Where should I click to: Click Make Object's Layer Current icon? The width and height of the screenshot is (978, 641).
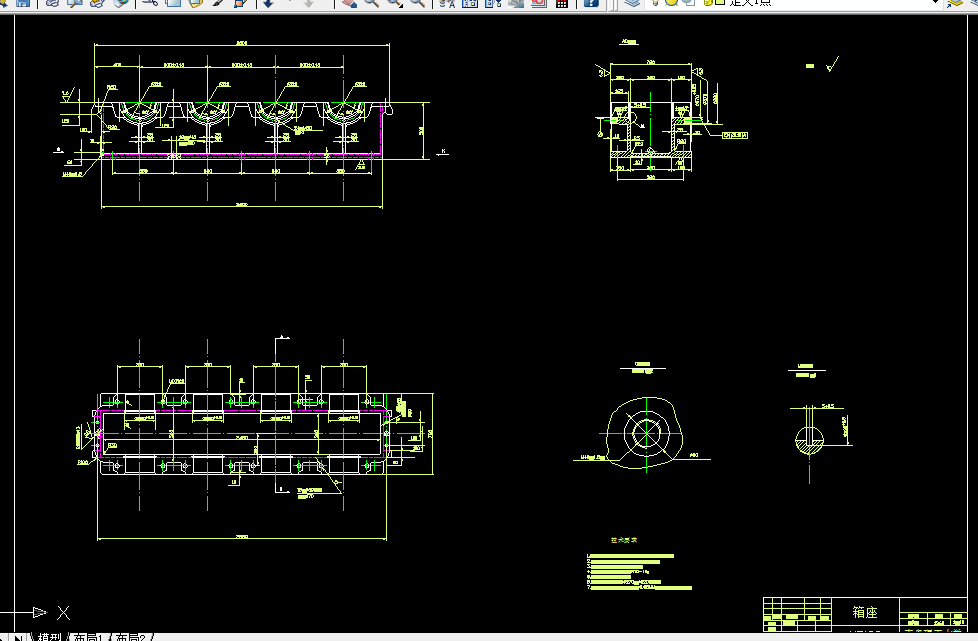coord(955,2)
